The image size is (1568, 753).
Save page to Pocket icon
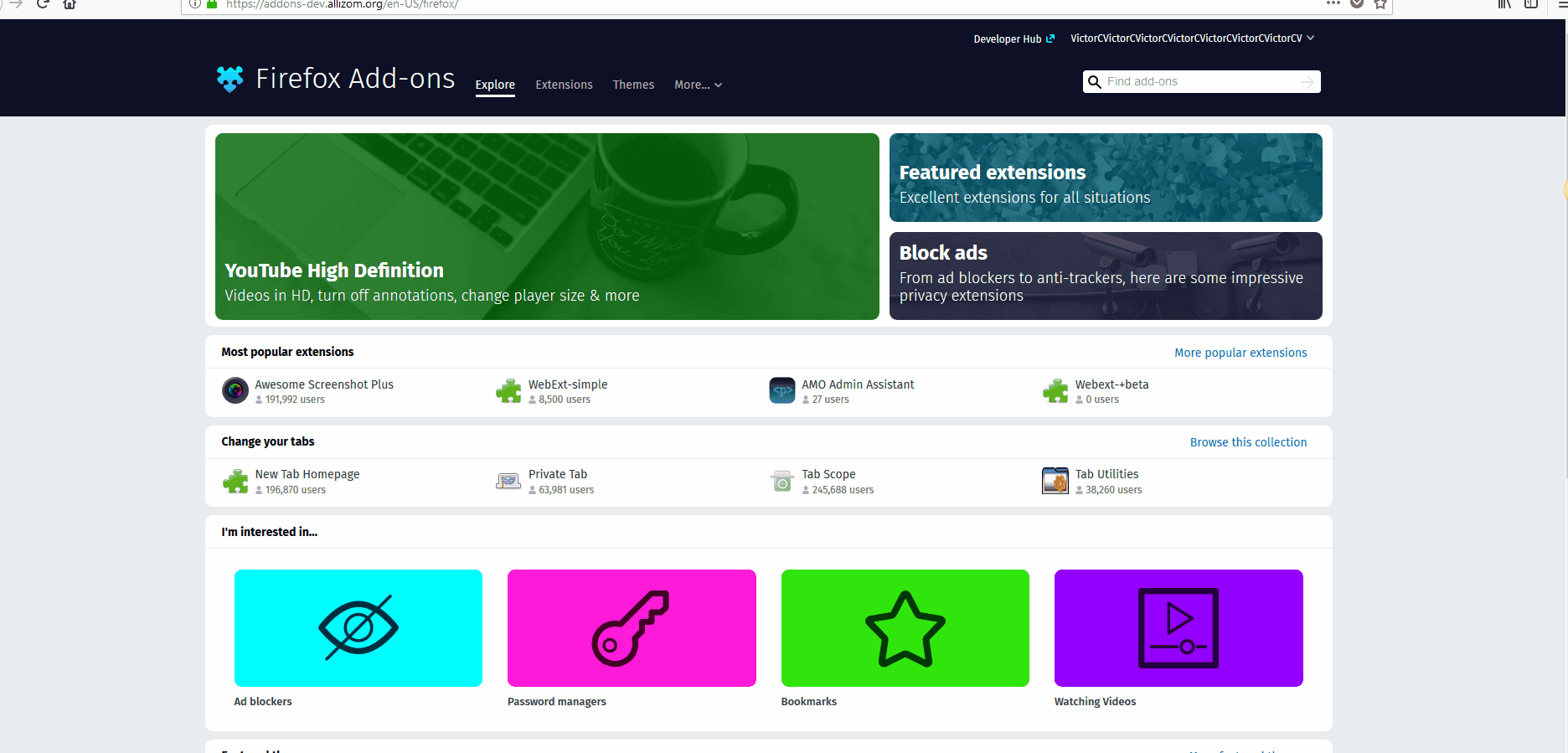click(x=1357, y=4)
